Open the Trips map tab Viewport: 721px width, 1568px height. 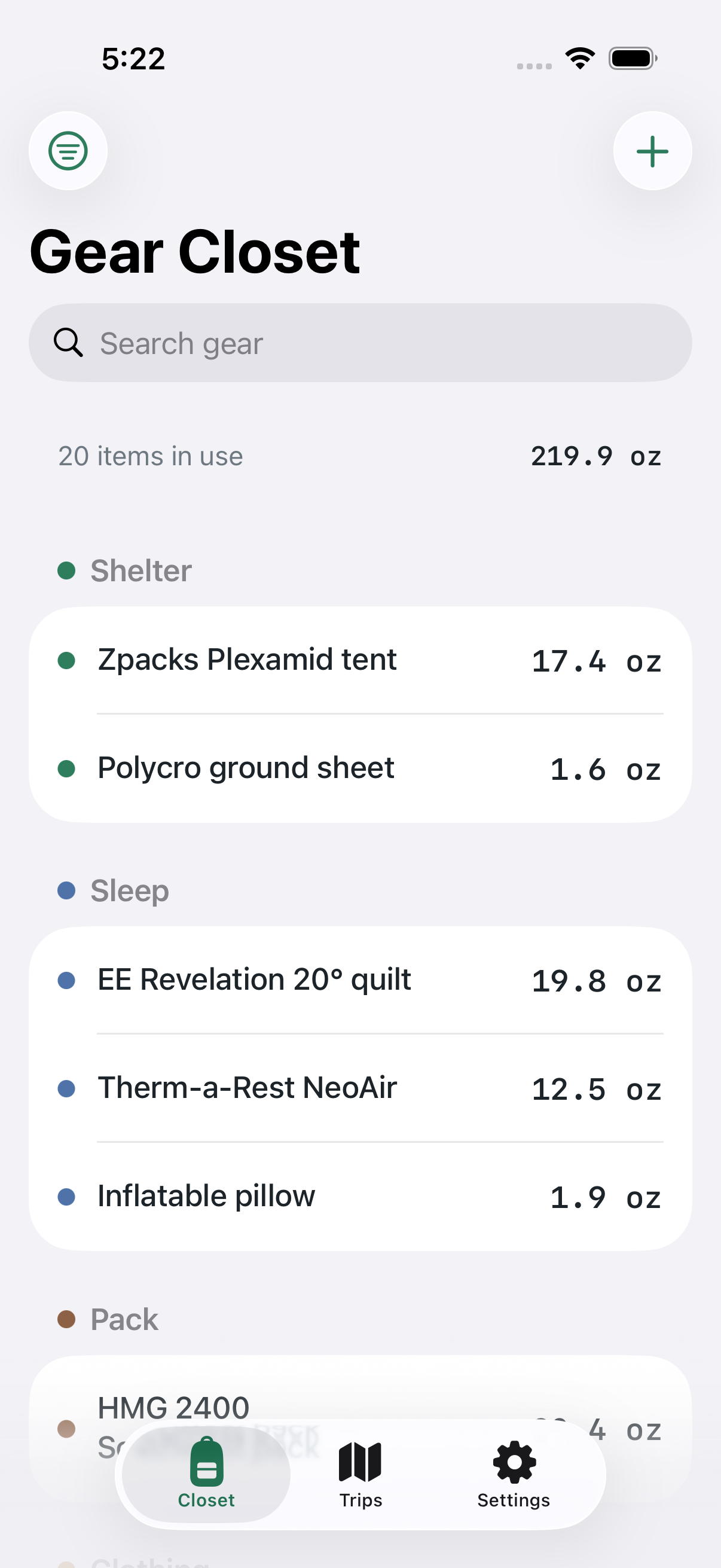pos(360,1474)
